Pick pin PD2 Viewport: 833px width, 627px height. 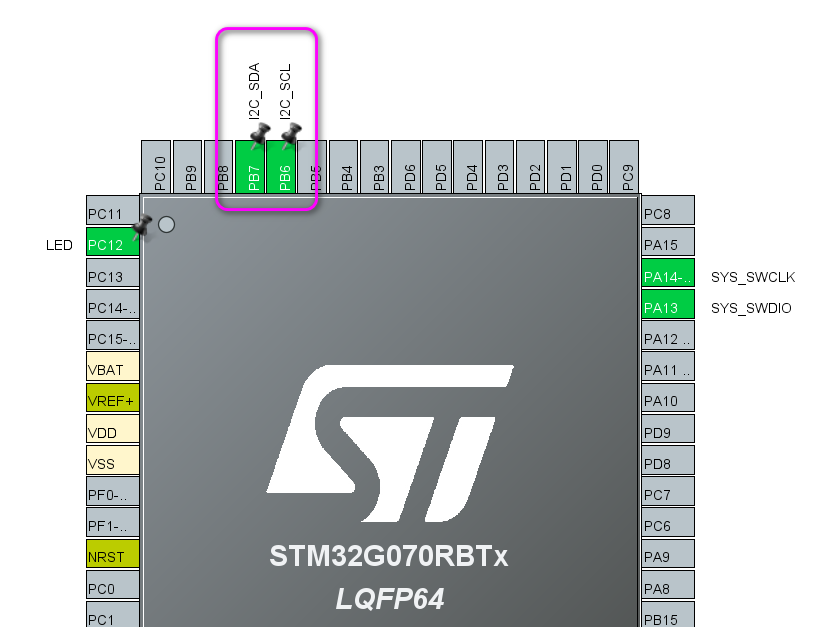[531, 167]
